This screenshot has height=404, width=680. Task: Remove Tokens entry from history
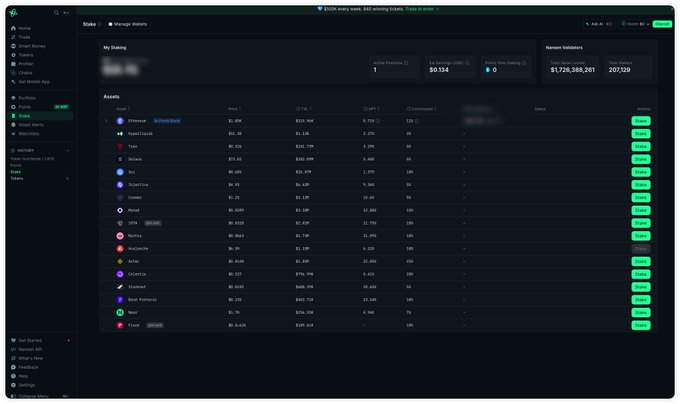tap(67, 179)
